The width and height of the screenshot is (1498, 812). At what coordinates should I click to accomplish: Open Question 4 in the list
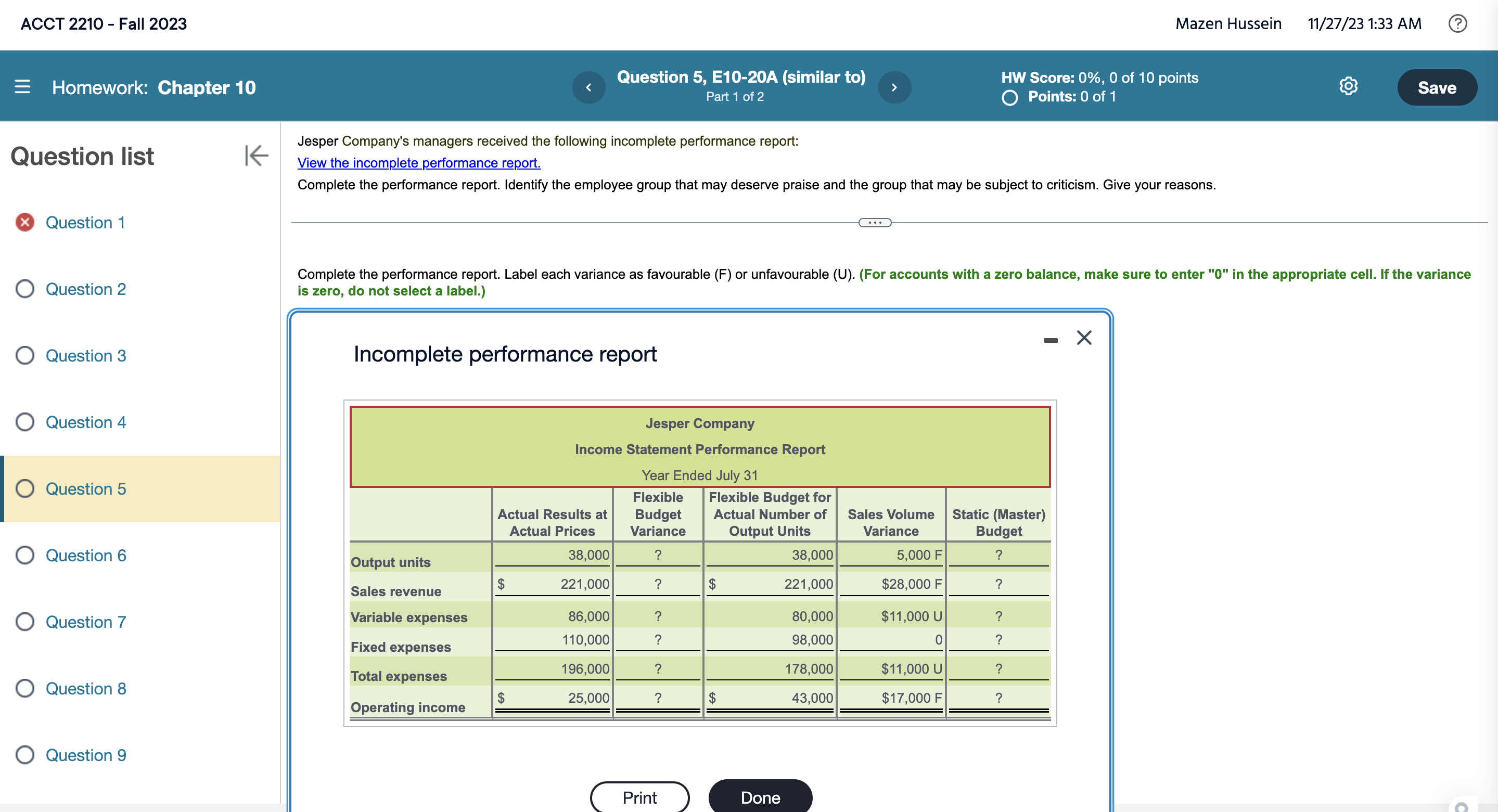pyautogui.click(x=85, y=422)
